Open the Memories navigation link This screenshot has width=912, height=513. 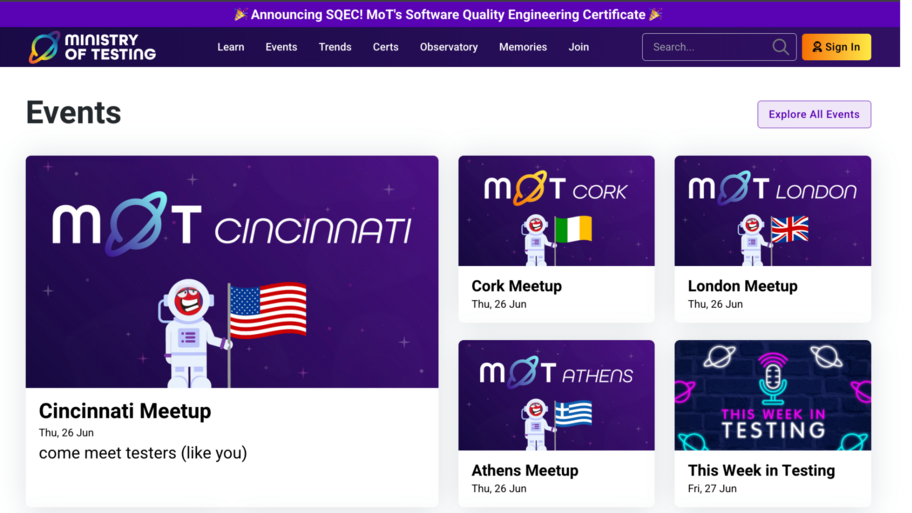pos(523,47)
